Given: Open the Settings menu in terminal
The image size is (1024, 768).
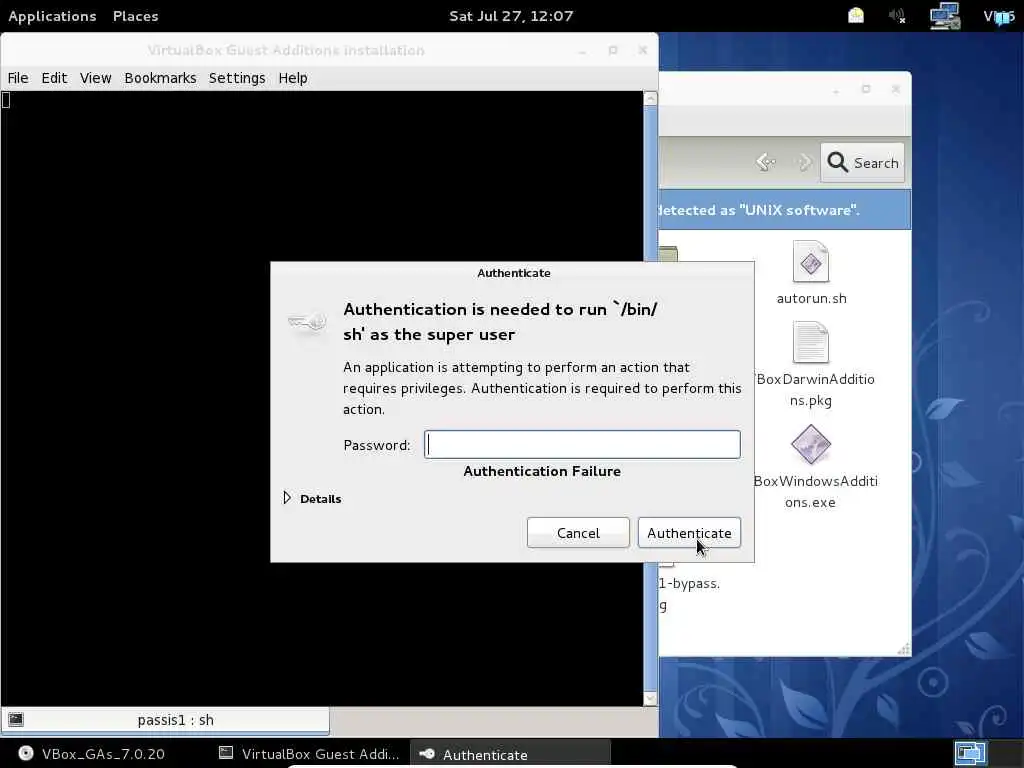Looking at the screenshot, I should (237, 78).
